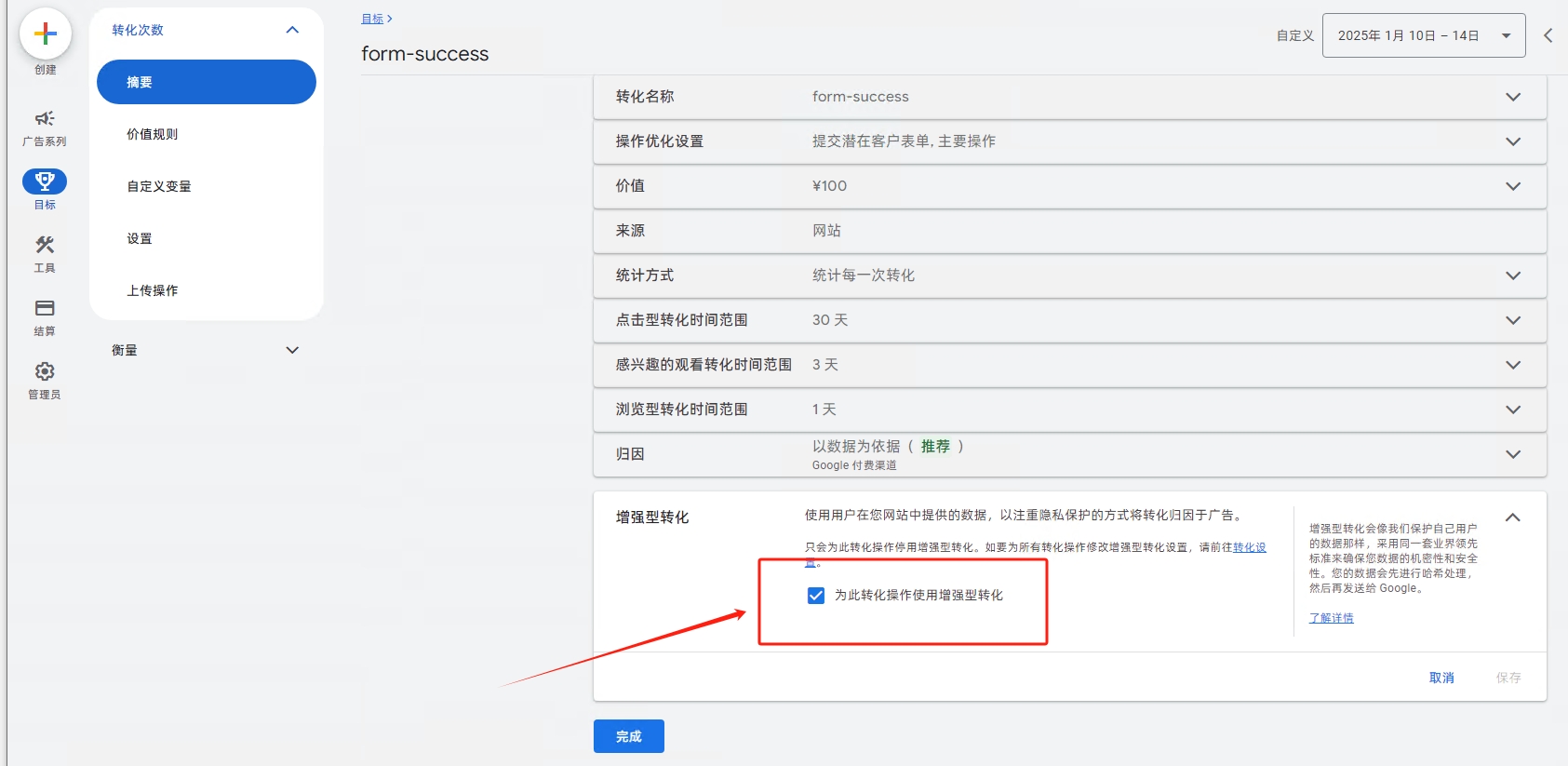Expand the 点击型转化时间范围 row
1568x766 pixels.
1513,320
